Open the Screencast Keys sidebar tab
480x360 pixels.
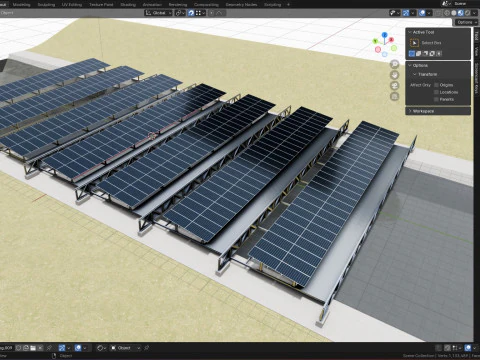[476, 78]
